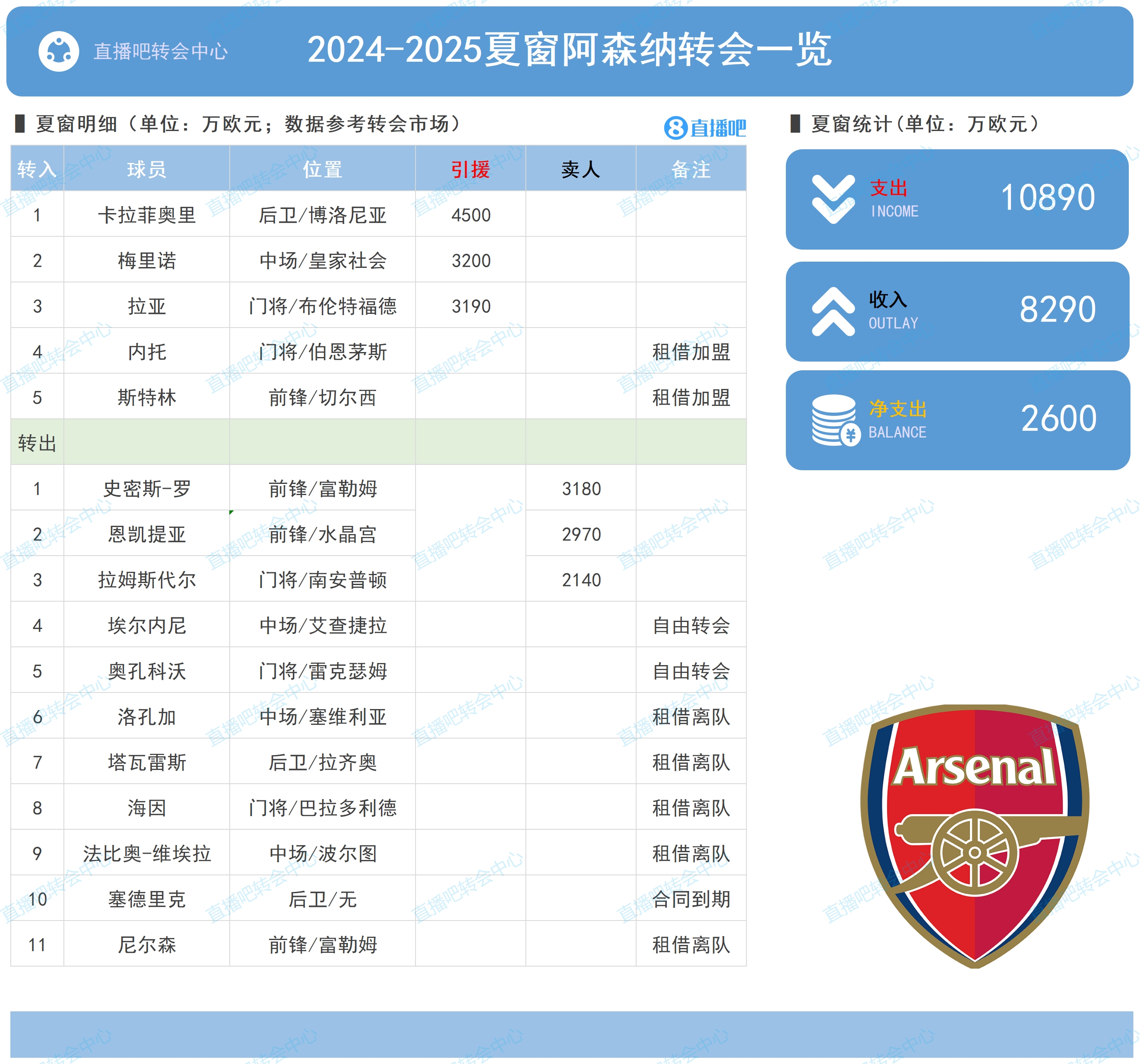Click the double up-chevron 收入 icon
The height and width of the screenshot is (1064, 1140).
click(x=833, y=311)
